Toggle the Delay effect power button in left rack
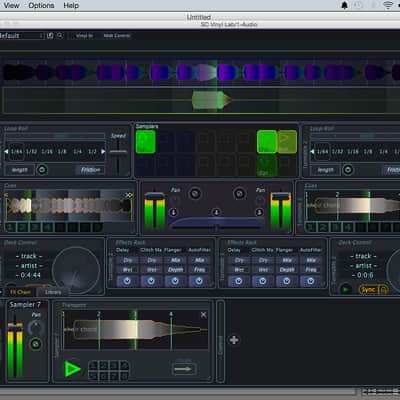Screen dimensions: 400x400 tap(127, 281)
